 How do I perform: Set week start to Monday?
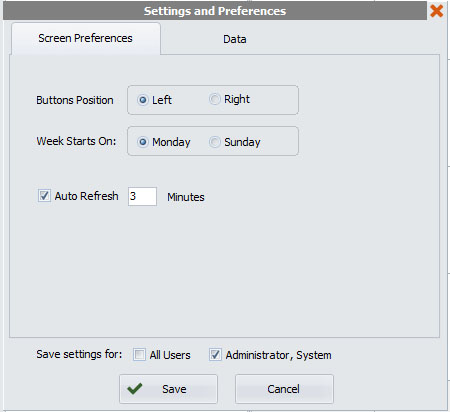(x=143, y=142)
